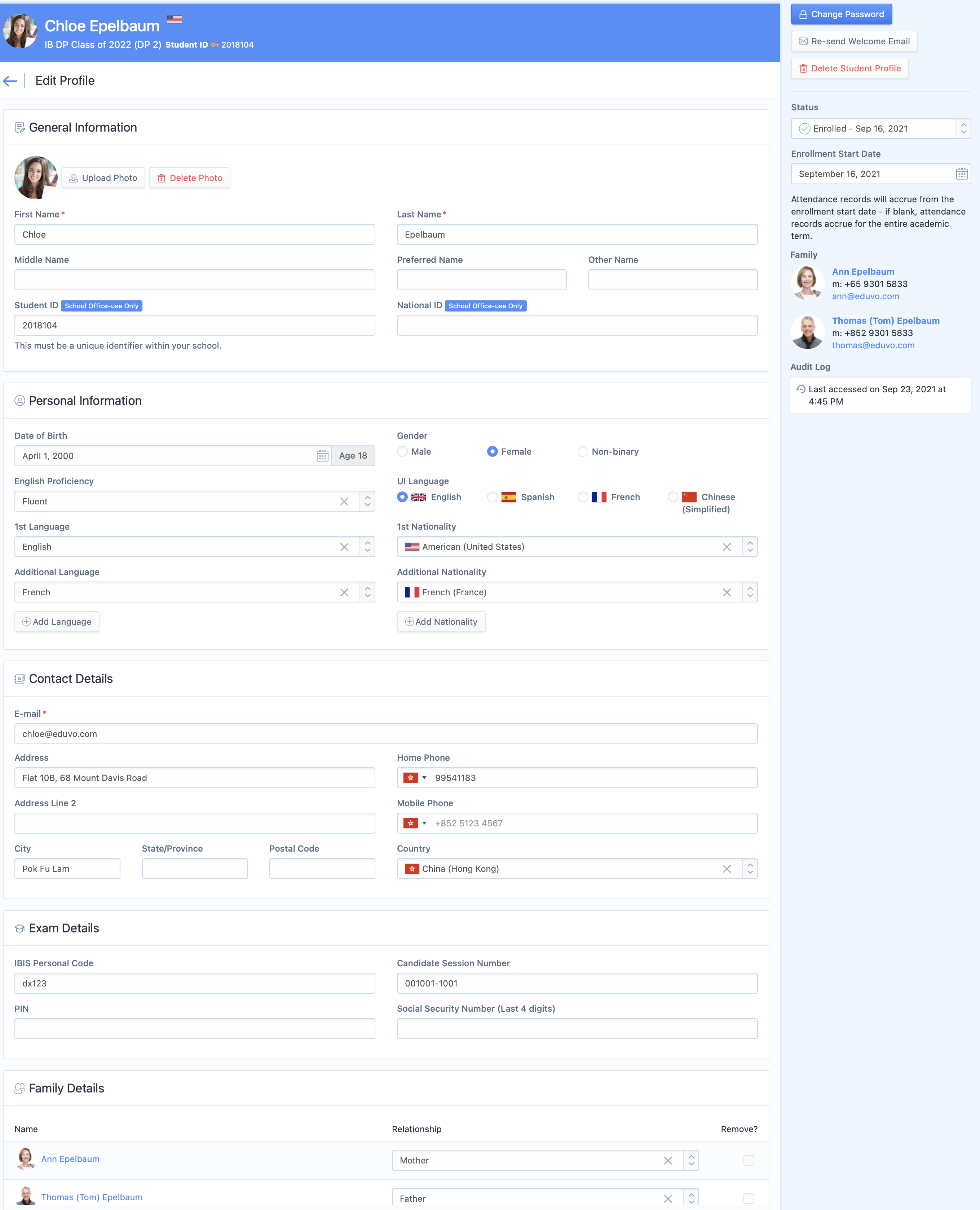Click the audit log history icon
The image size is (980, 1210).
click(801, 389)
